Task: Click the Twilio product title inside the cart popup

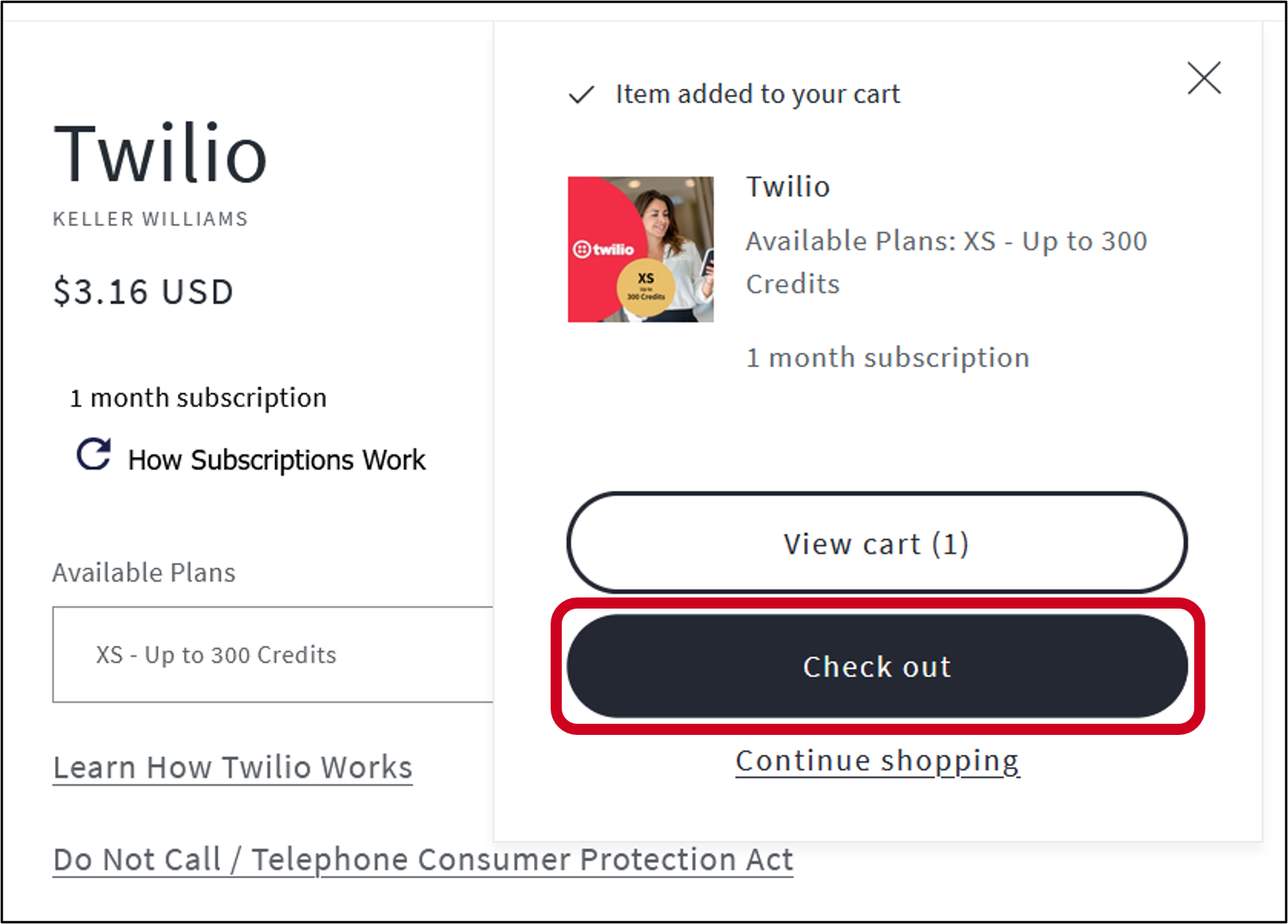Action: point(787,187)
